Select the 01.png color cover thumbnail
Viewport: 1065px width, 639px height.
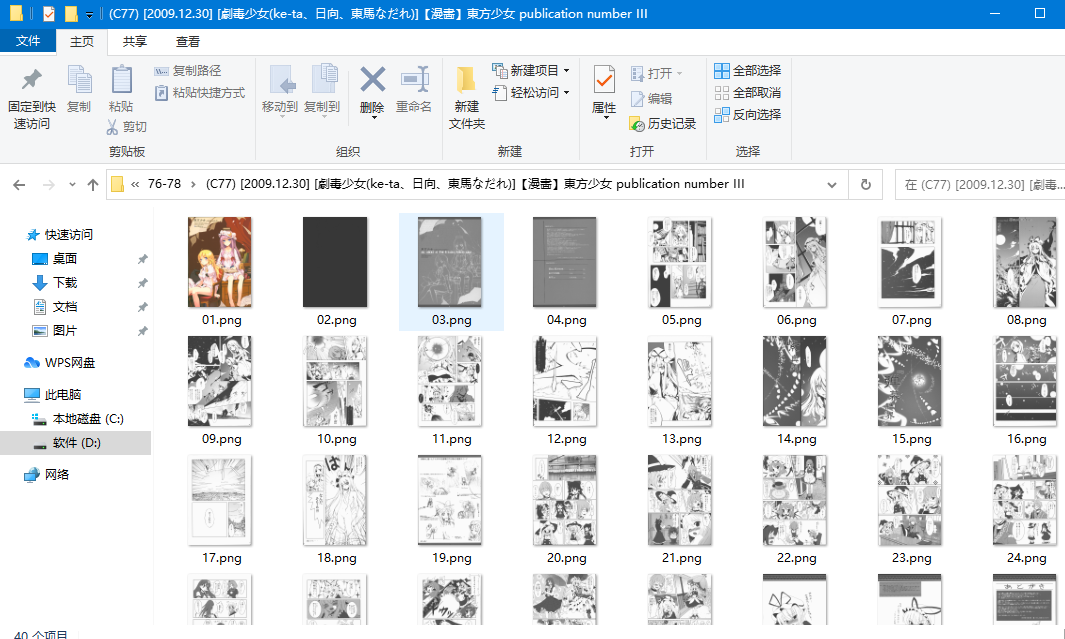219,262
